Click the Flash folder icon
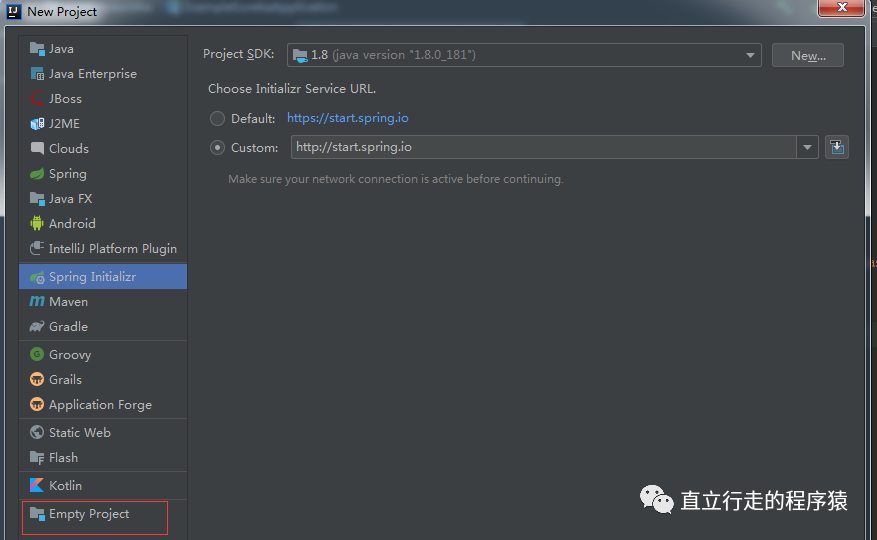Screen dimensions: 877x540 tap(37, 458)
